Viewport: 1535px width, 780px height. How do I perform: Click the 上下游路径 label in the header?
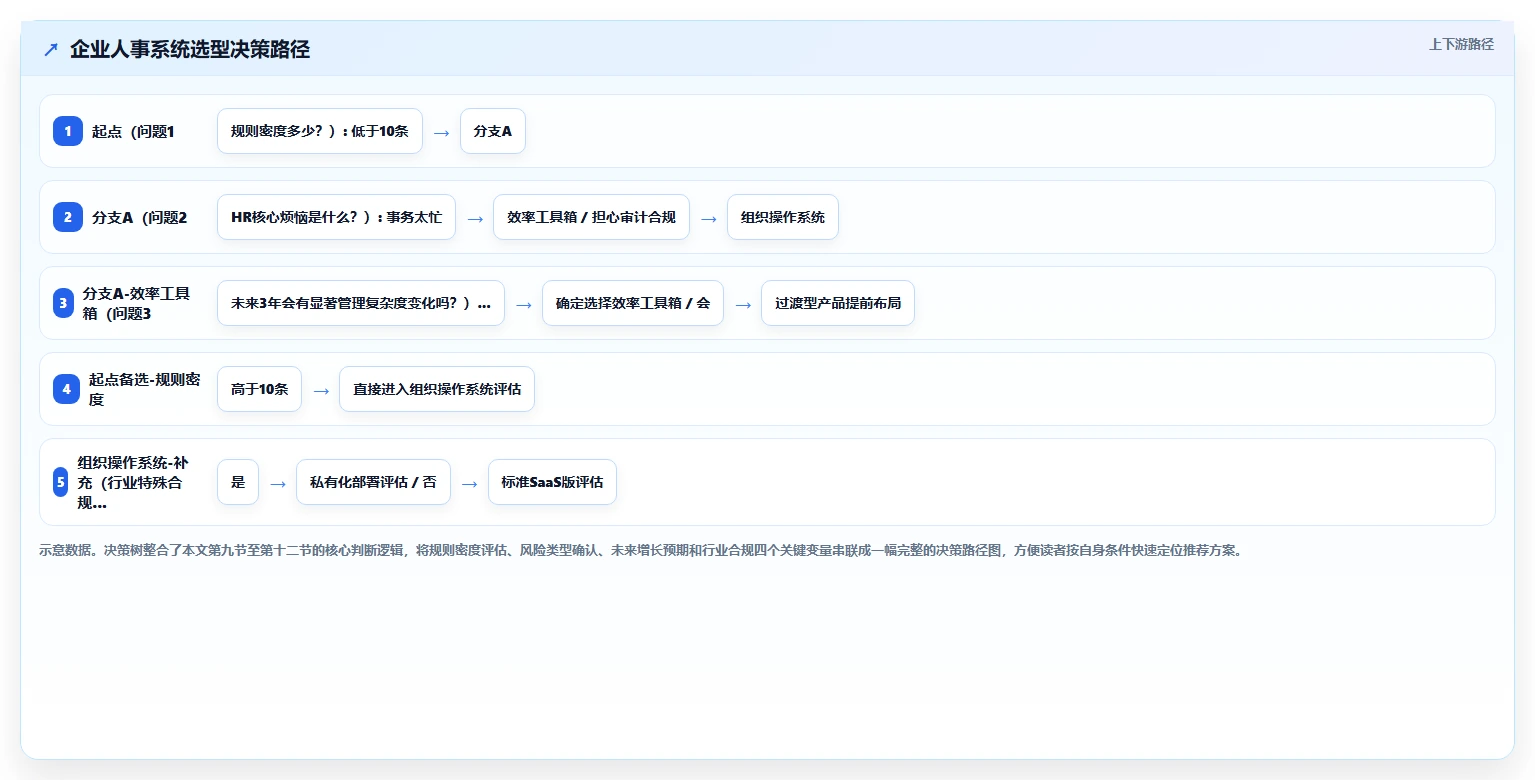pos(1461,44)
